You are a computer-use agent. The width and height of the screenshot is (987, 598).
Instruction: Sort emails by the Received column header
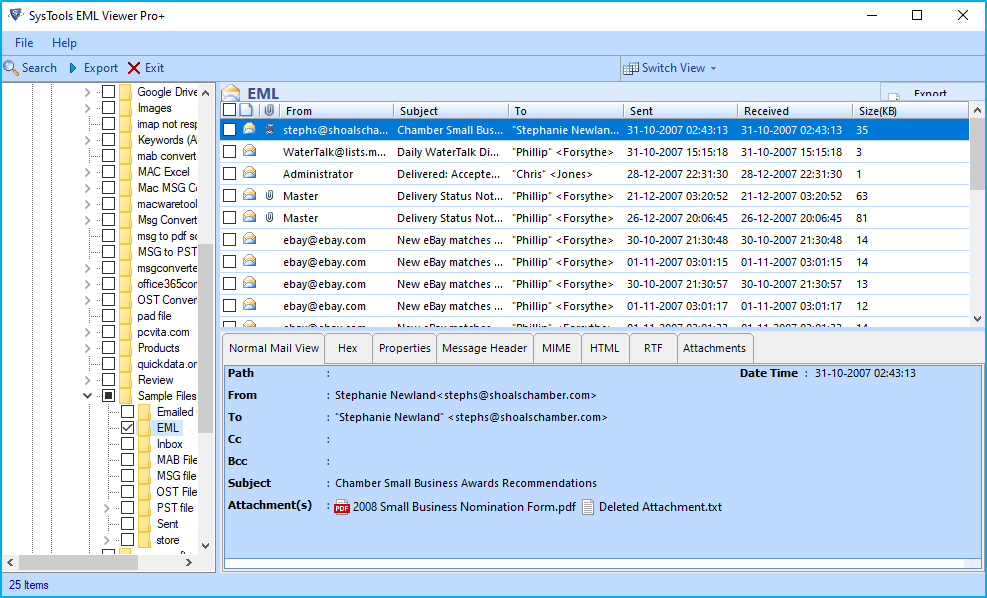(794, 111)
